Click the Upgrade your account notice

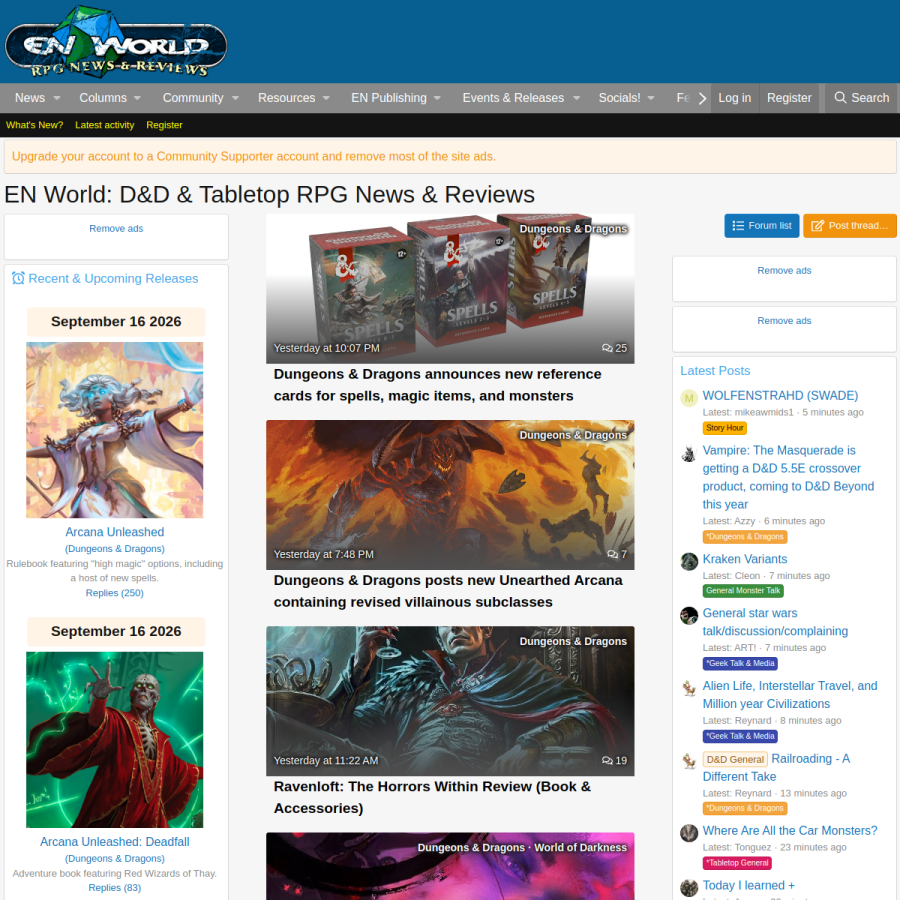coord(254,156)
